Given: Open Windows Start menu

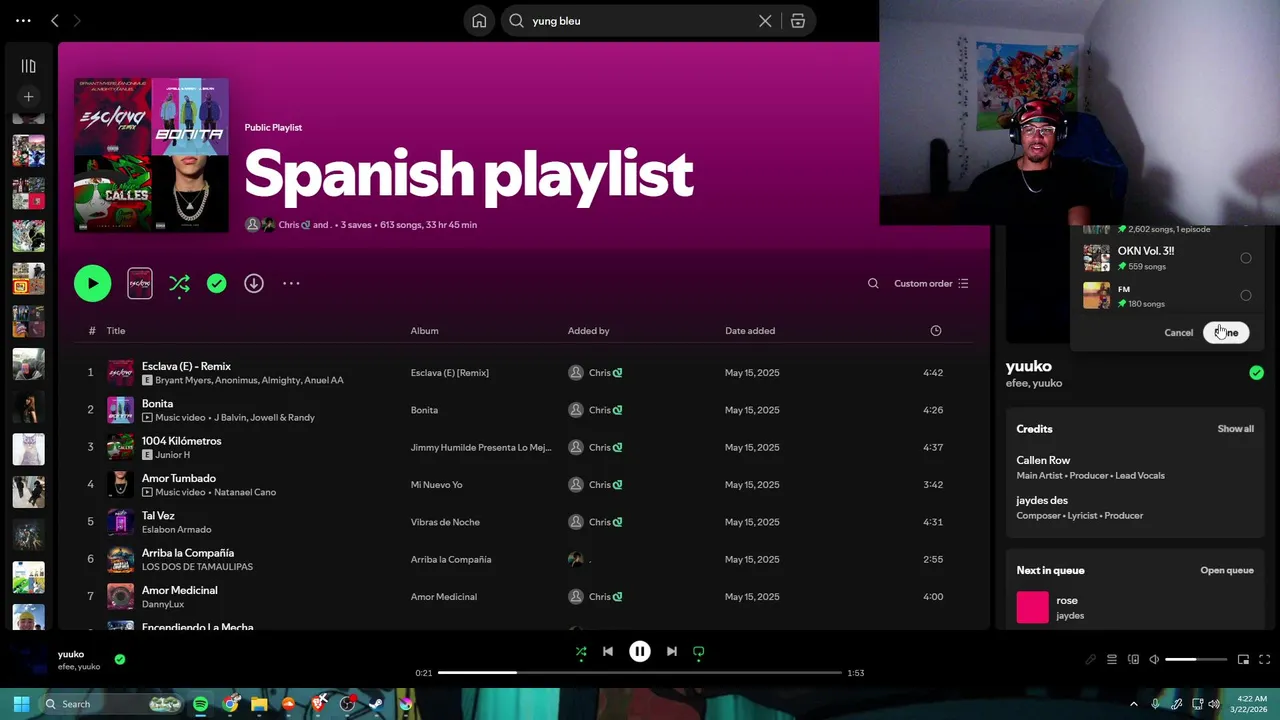Looking at the screenshot, I should pyautogui.click(x=21, y=704).
